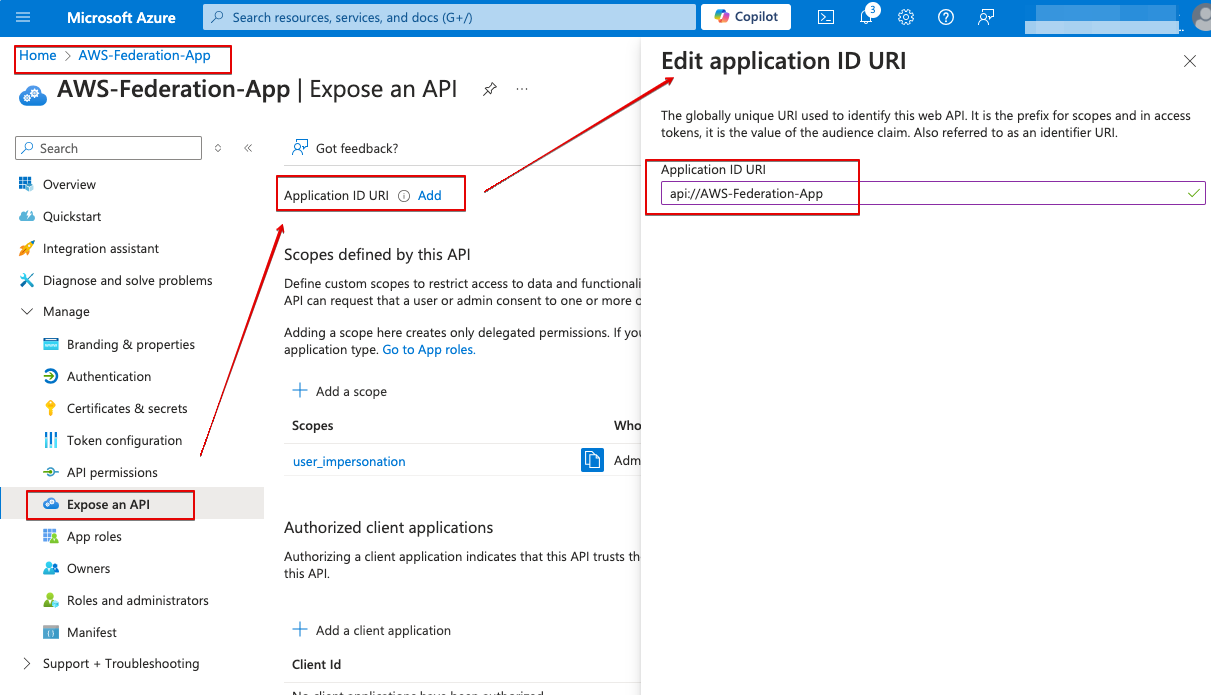This screenshot has width=1211, height=695.
Task: Click the Application ID URI info icon
Action: pos(404,196)
